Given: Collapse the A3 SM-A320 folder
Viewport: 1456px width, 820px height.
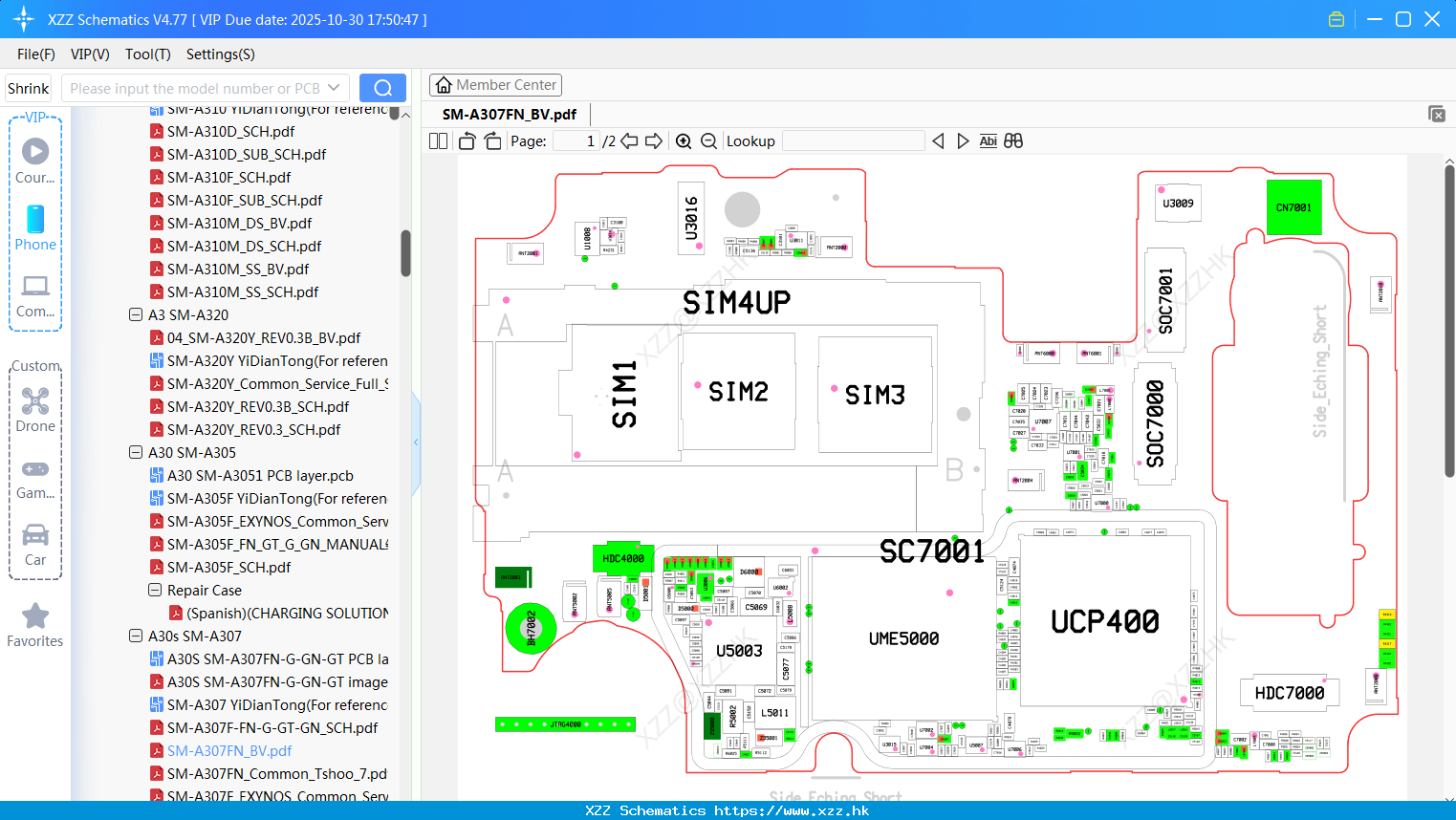Looking at the screenshot, I should point(136,314).
